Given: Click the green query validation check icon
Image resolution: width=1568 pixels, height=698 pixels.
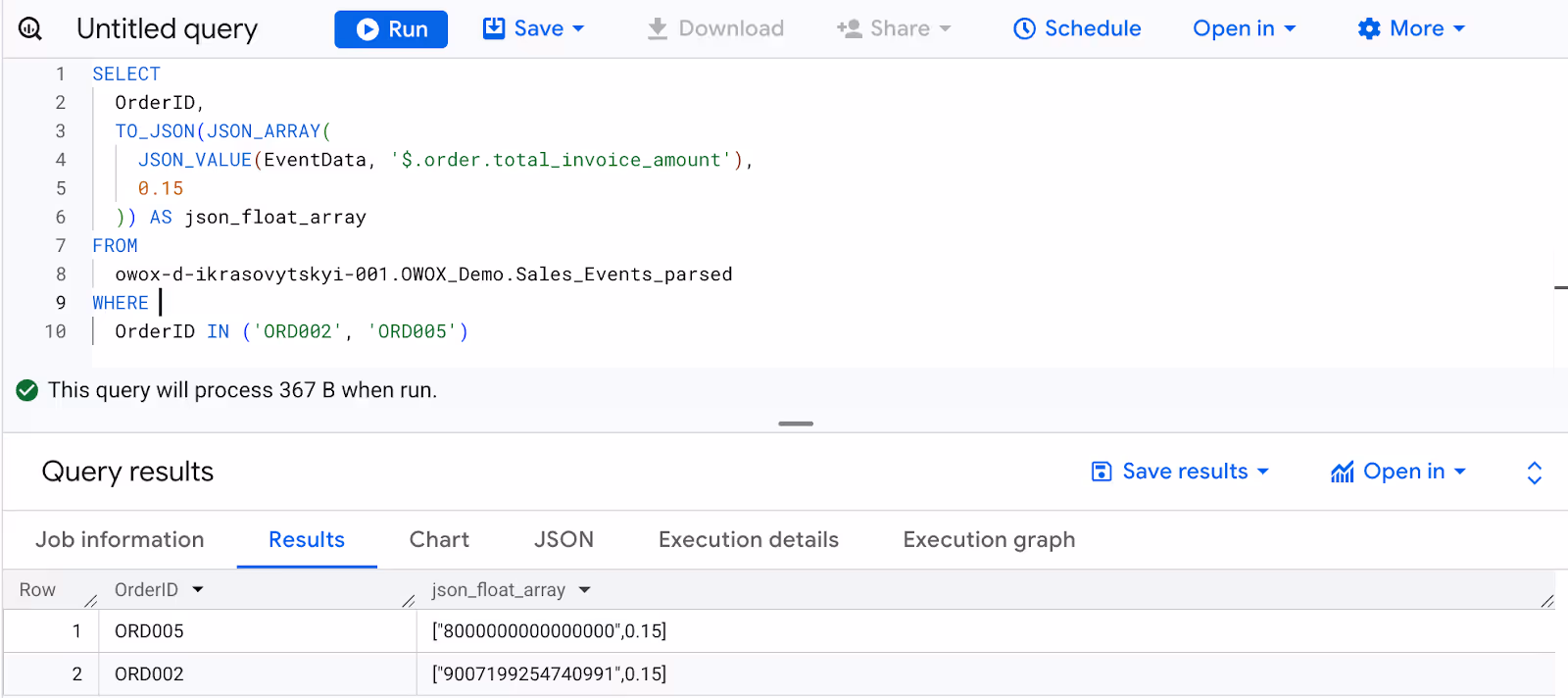Looking at the screenshot, I should [x=27, y=390].
